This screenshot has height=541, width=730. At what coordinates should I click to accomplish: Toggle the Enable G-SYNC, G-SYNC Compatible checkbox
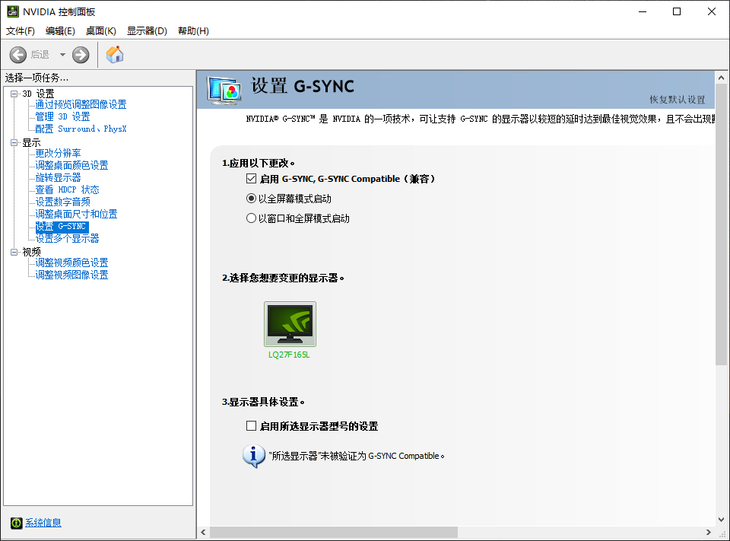pyautogui.click(x=252, y=179)
